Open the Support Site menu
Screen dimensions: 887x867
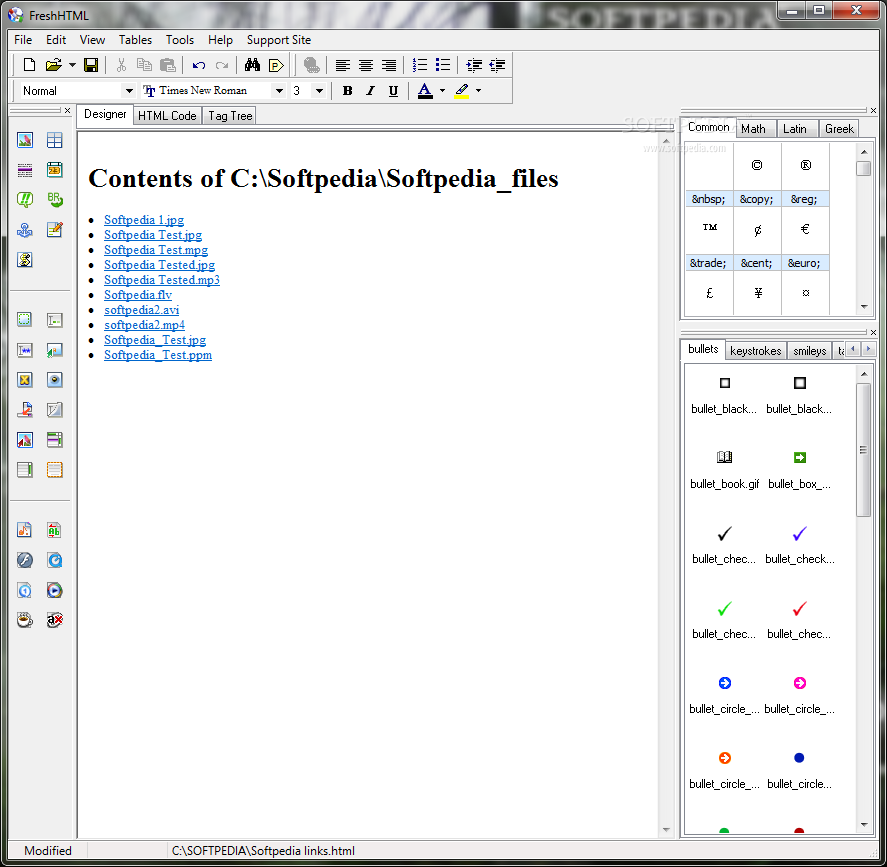click(279, 40)
